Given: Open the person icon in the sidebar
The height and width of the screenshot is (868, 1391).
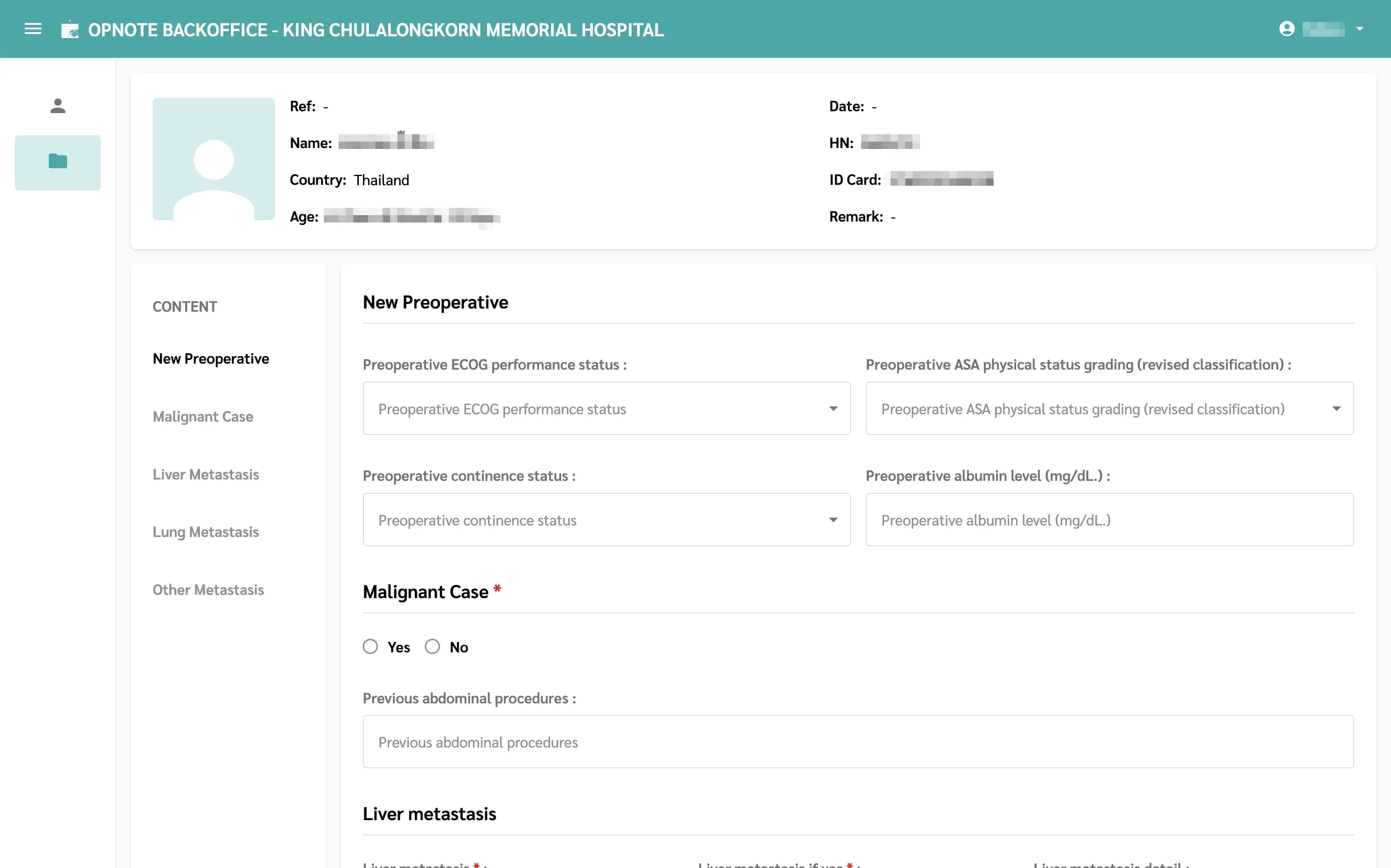Looking at the screenshot, I should pyautogui.click(x=57, y=106).
